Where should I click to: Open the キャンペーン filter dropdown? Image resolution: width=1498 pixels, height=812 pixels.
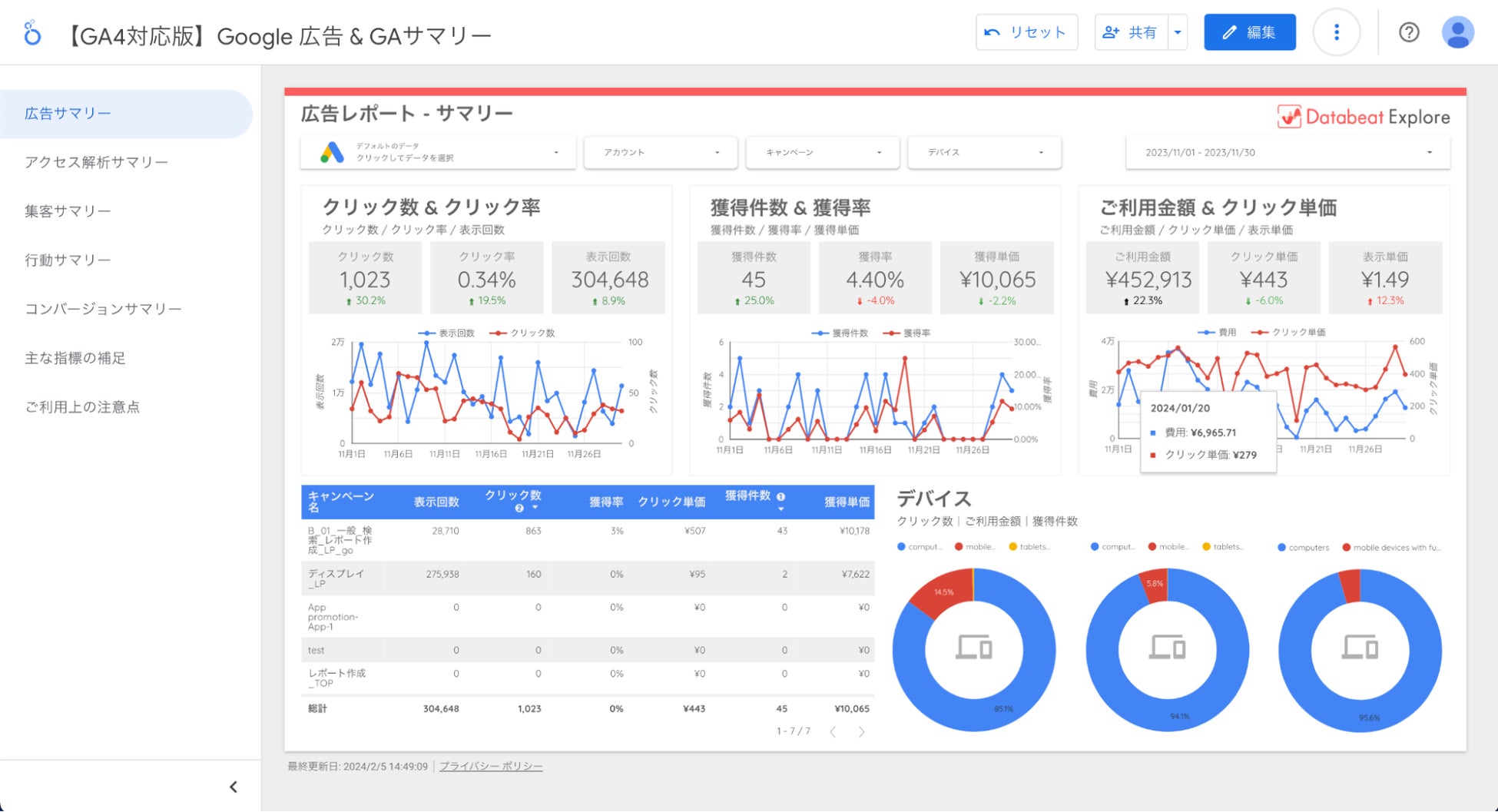[x=823, y=152]
